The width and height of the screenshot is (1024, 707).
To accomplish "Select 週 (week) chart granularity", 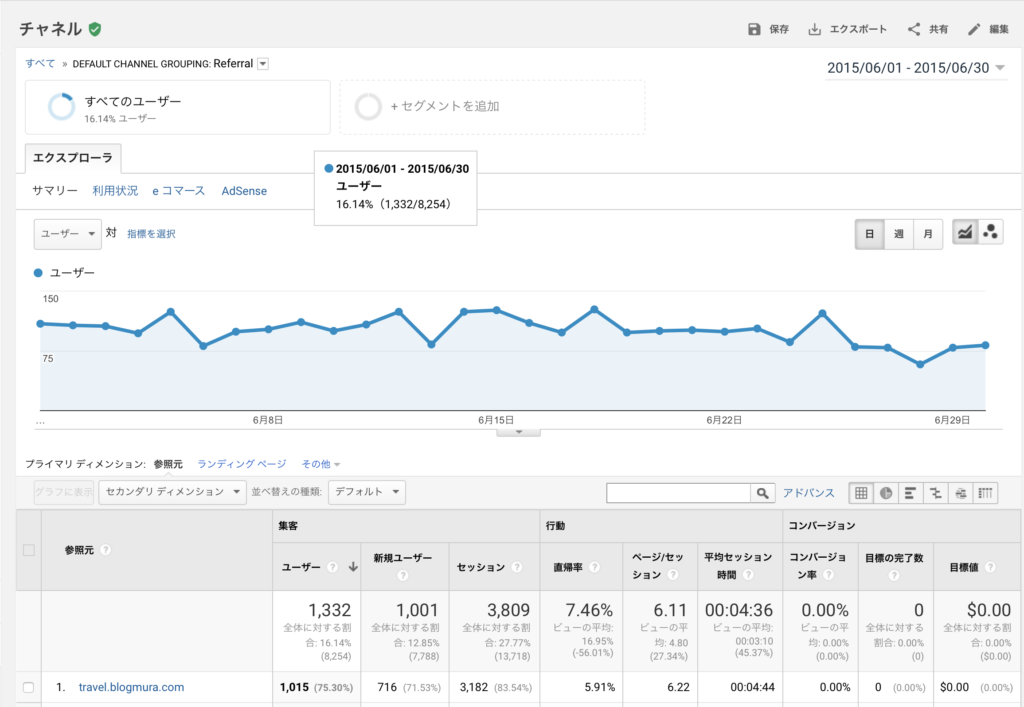I will click(899, 234).
